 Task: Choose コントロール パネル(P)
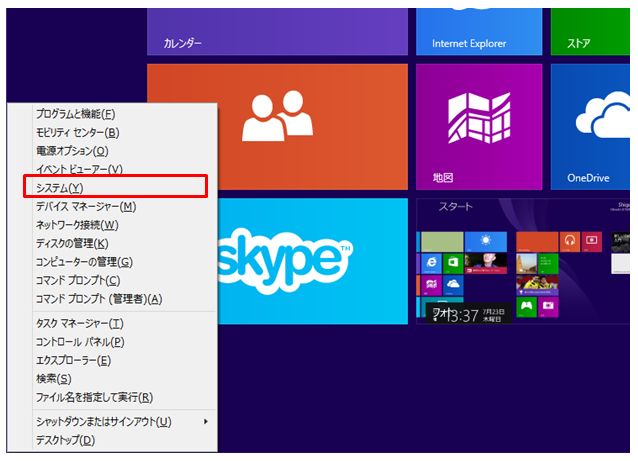[79, 342]
